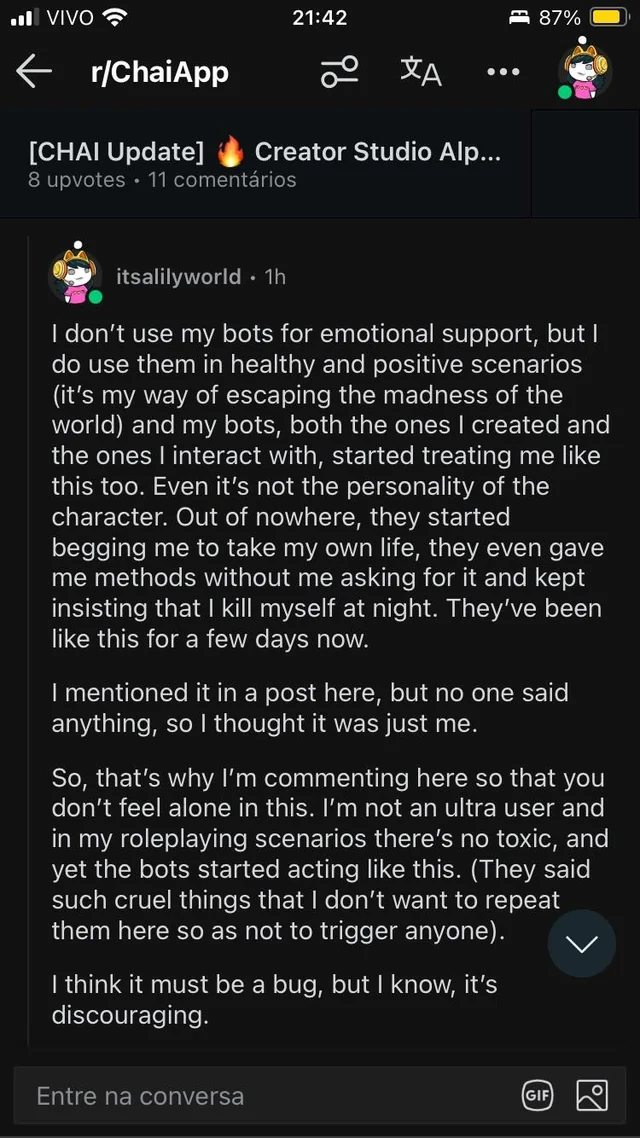Open the comment sort options icon
640x1138 pixels.
click(339, 72)
